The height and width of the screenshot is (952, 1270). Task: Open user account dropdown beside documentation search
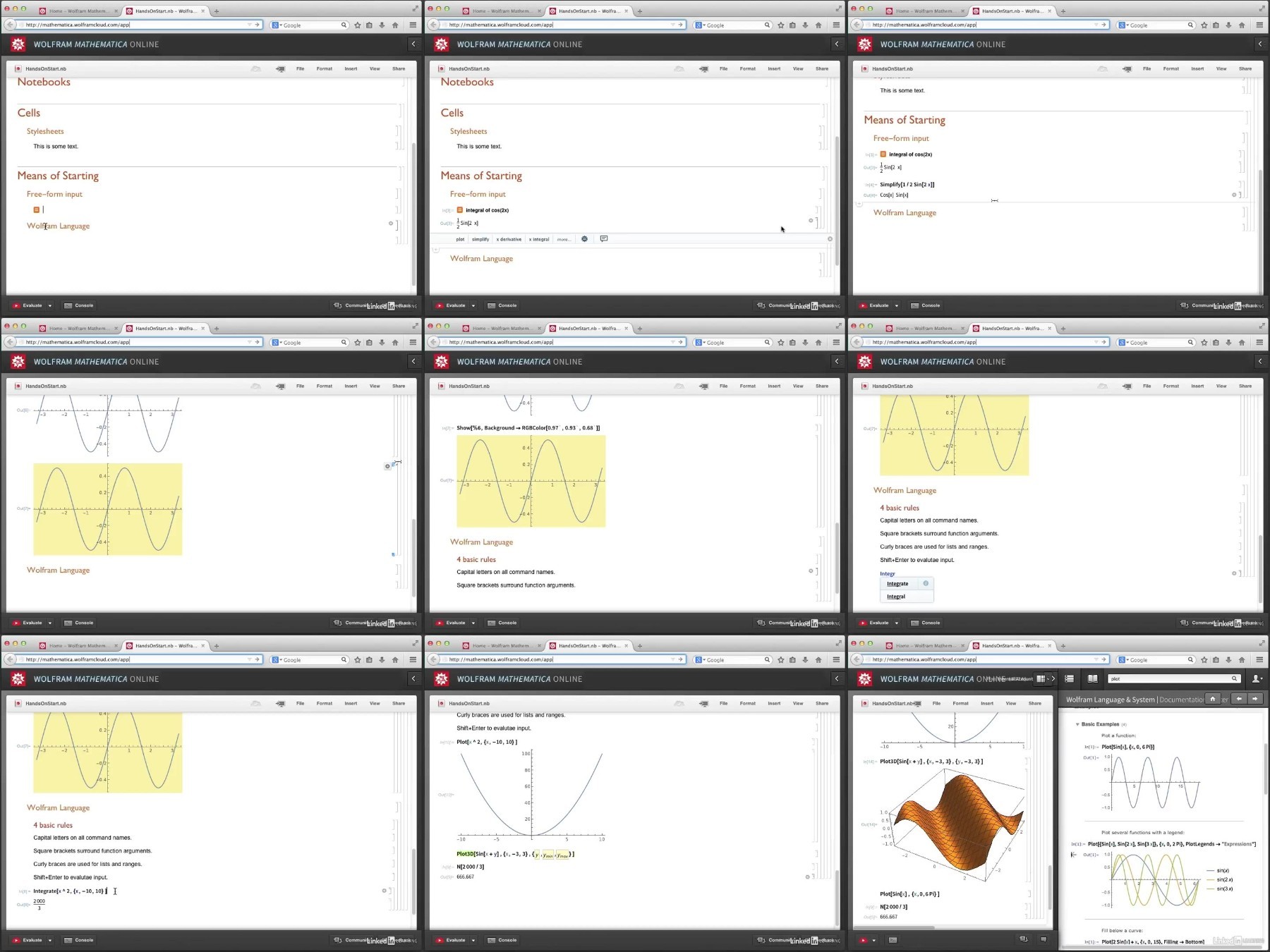coord(1257,679)
